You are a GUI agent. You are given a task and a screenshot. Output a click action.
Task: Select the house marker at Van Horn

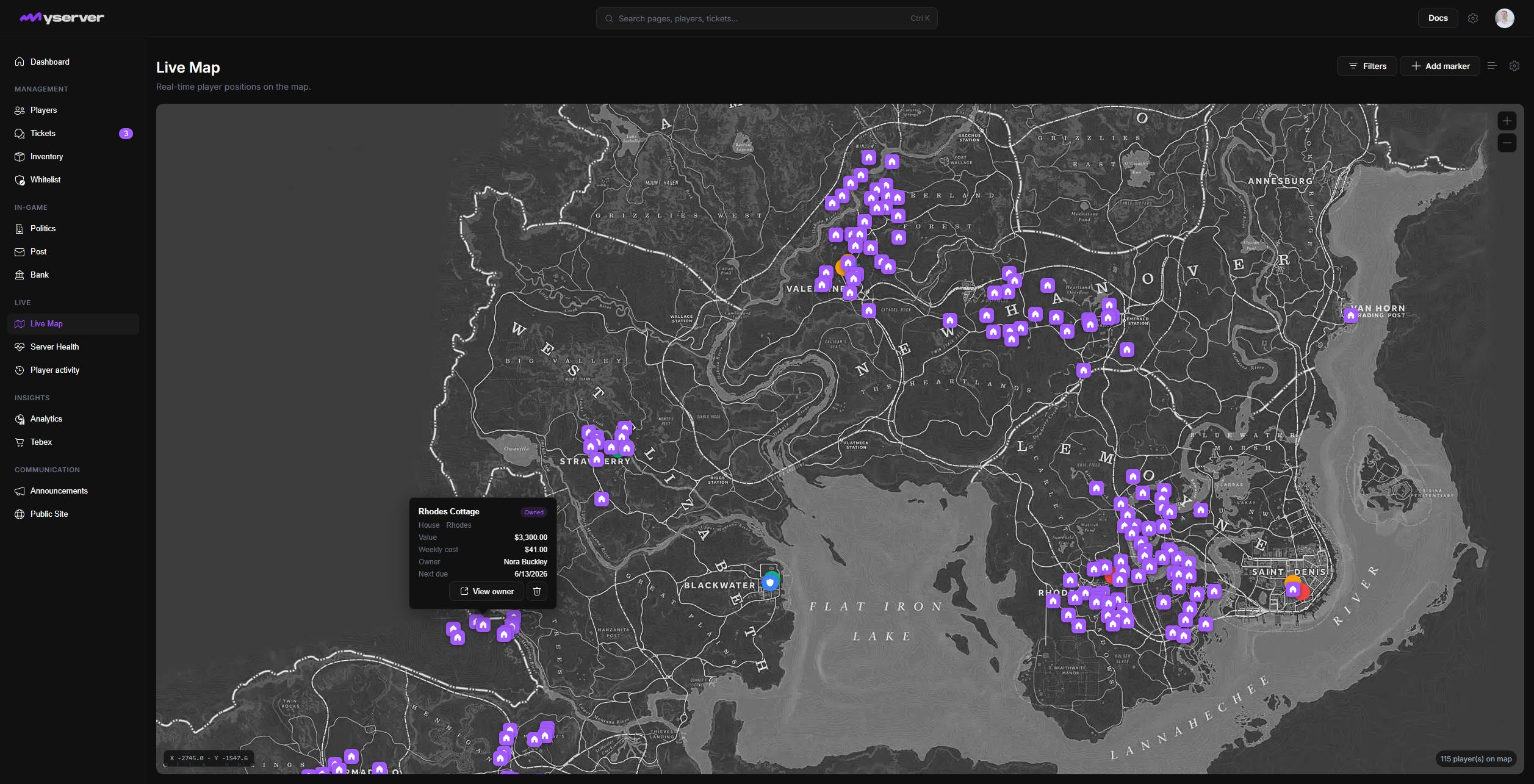click(1350, 315)
